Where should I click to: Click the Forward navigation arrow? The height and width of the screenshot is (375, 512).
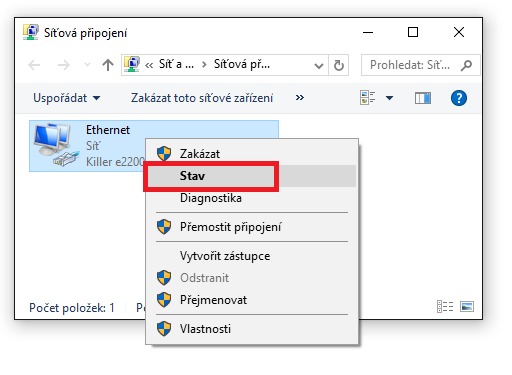click(63, 65)
